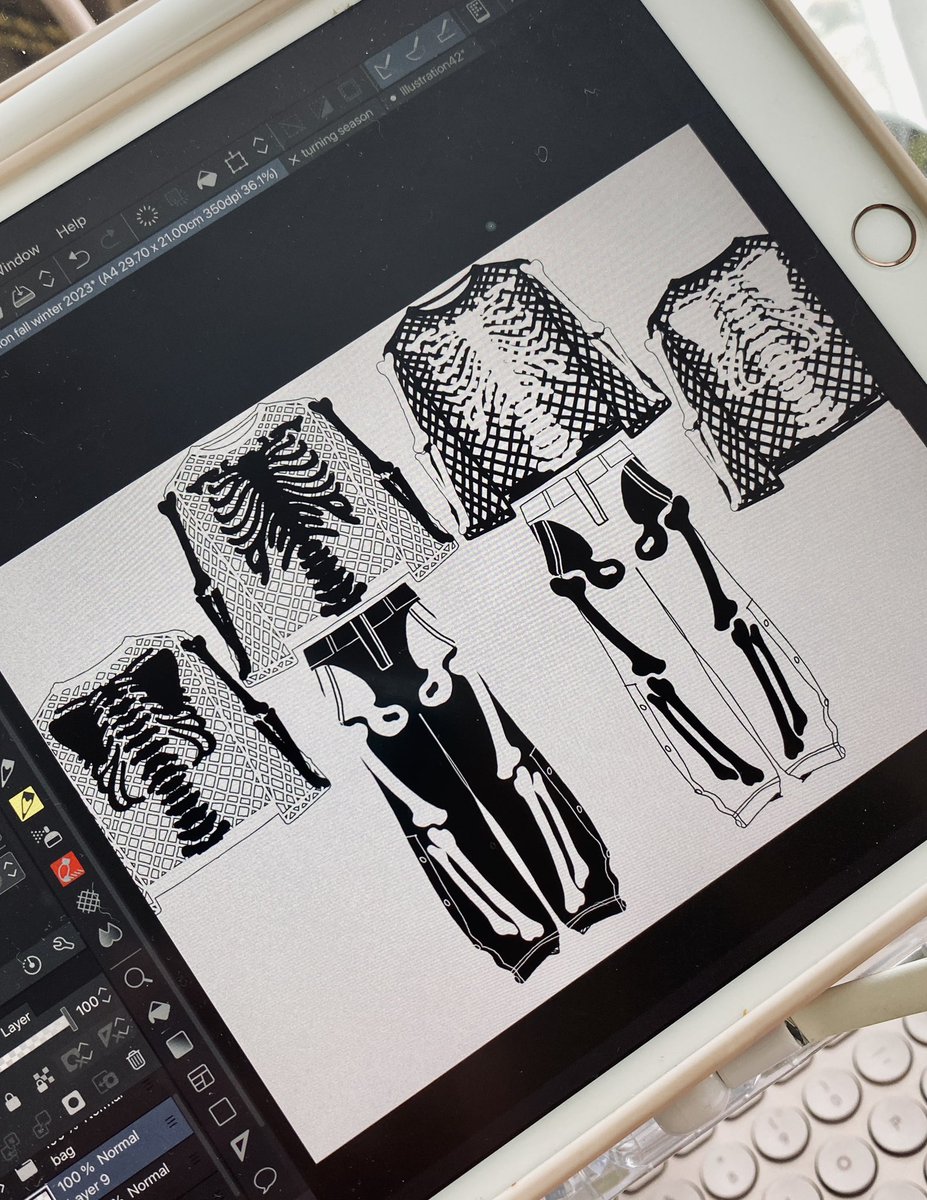This screenshot has height=1200, width=927.
Task: Select the Gradient tool
Action: click(x=179, y=1044)
